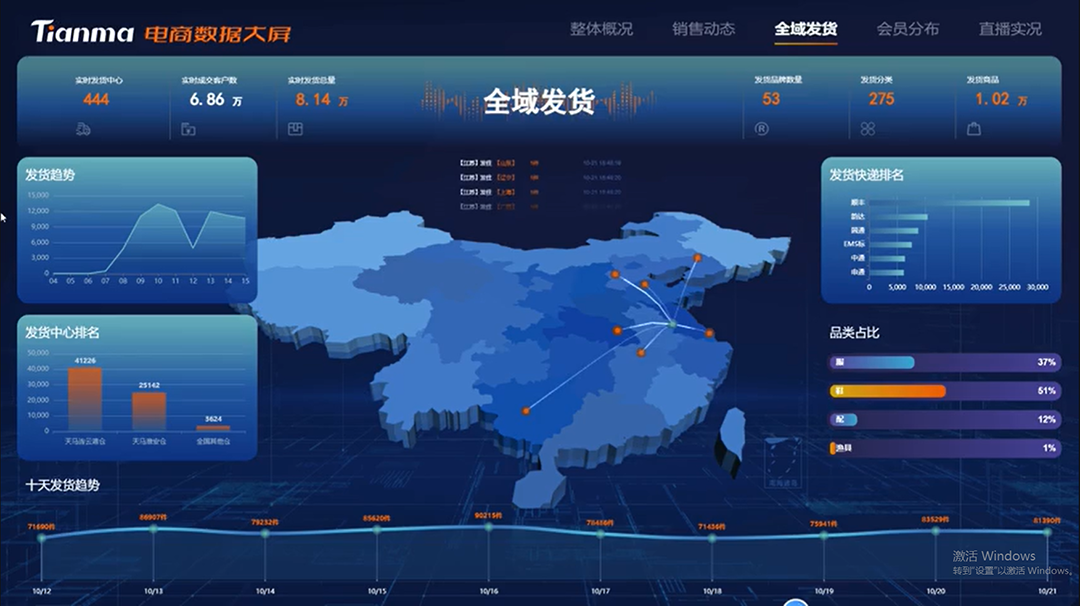Switch to the 销售动态 tab
This screenshot has width=1080, height=606.
click(703, 29)
